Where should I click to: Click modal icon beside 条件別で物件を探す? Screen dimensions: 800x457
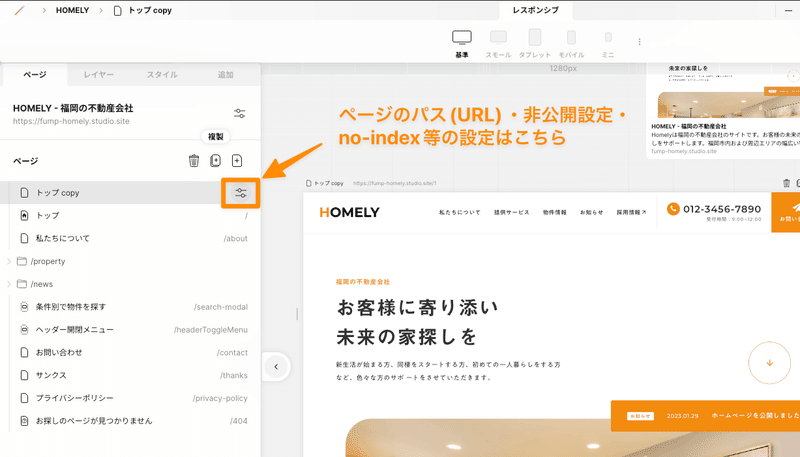pos(24,307)
